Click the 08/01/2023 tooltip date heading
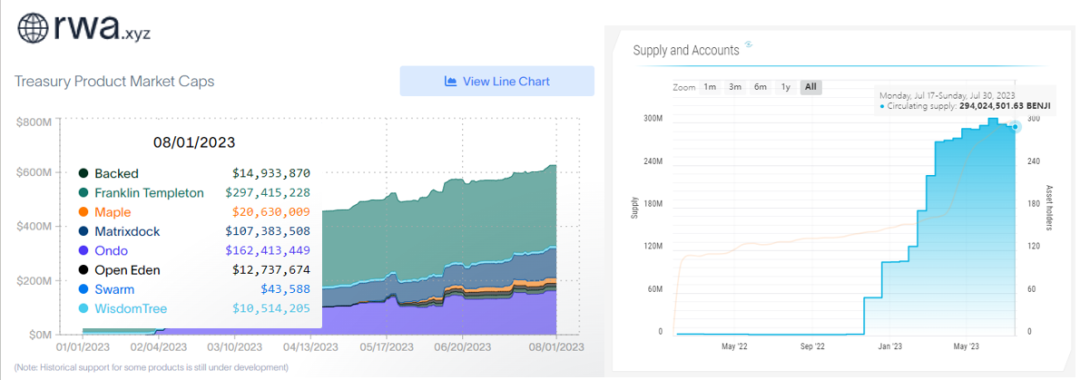 tap(194, 143)
